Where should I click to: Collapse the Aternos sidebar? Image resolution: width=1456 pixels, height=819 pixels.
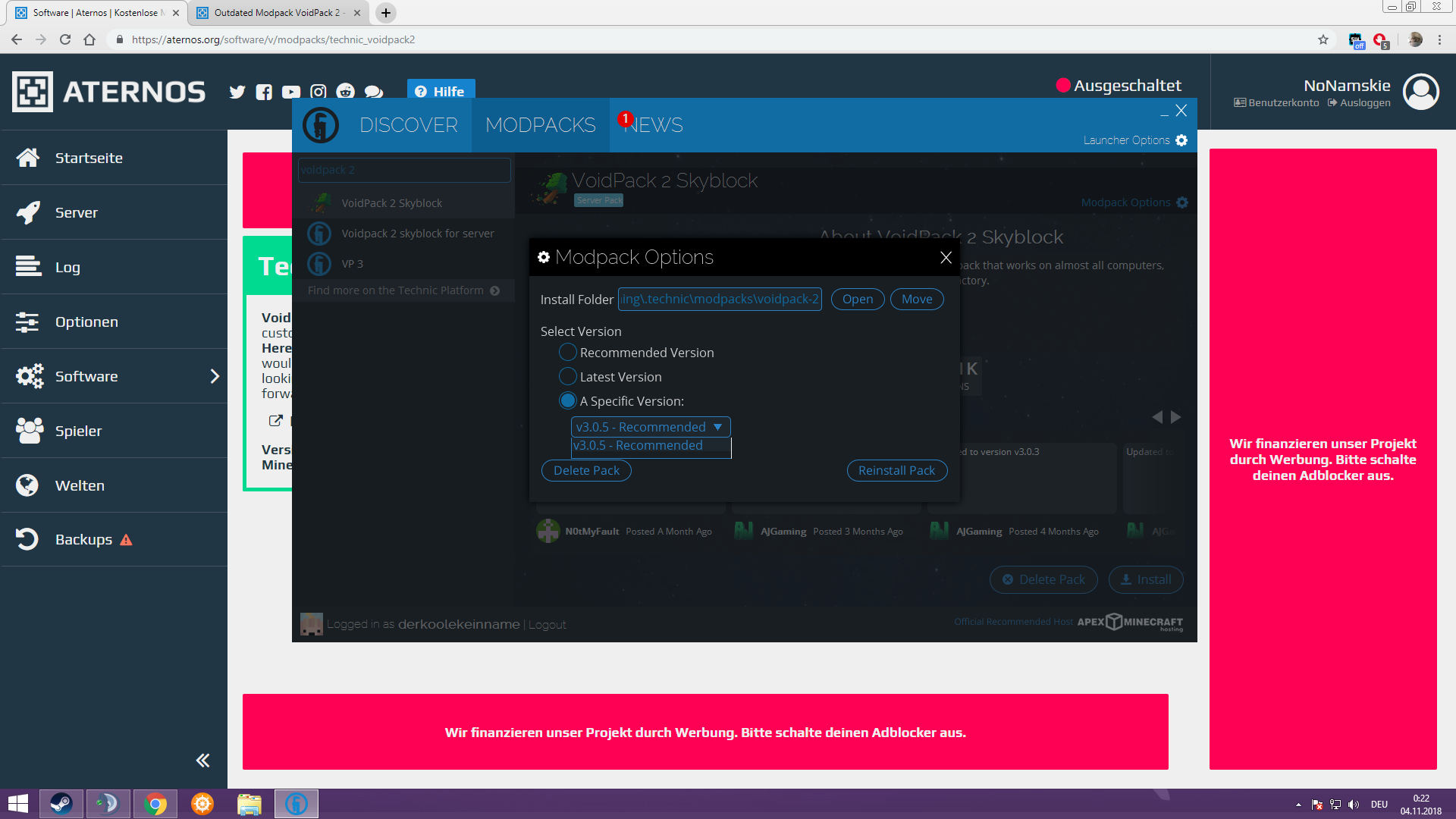point(202,761)
